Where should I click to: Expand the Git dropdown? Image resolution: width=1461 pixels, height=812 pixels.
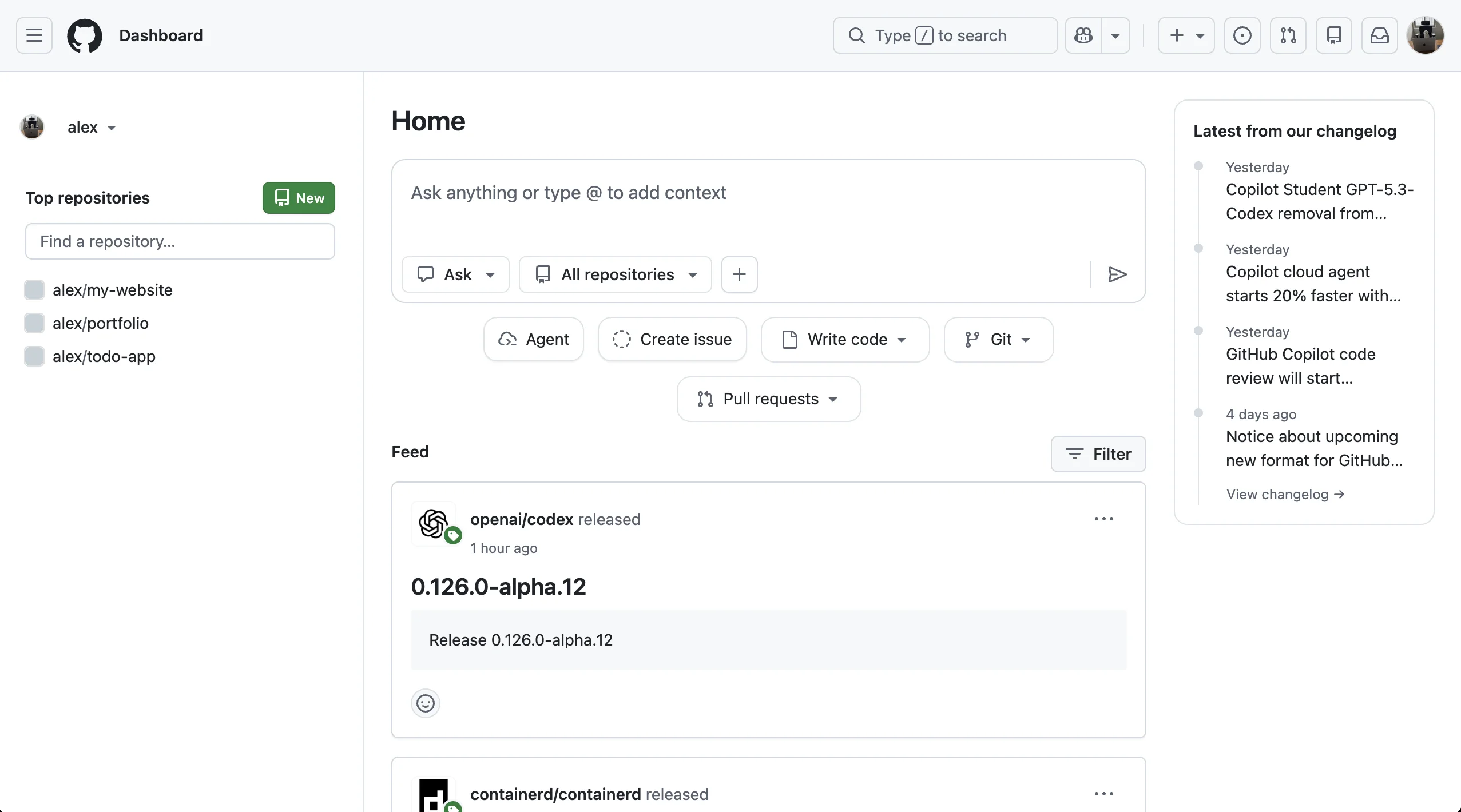tap(999, 339)
